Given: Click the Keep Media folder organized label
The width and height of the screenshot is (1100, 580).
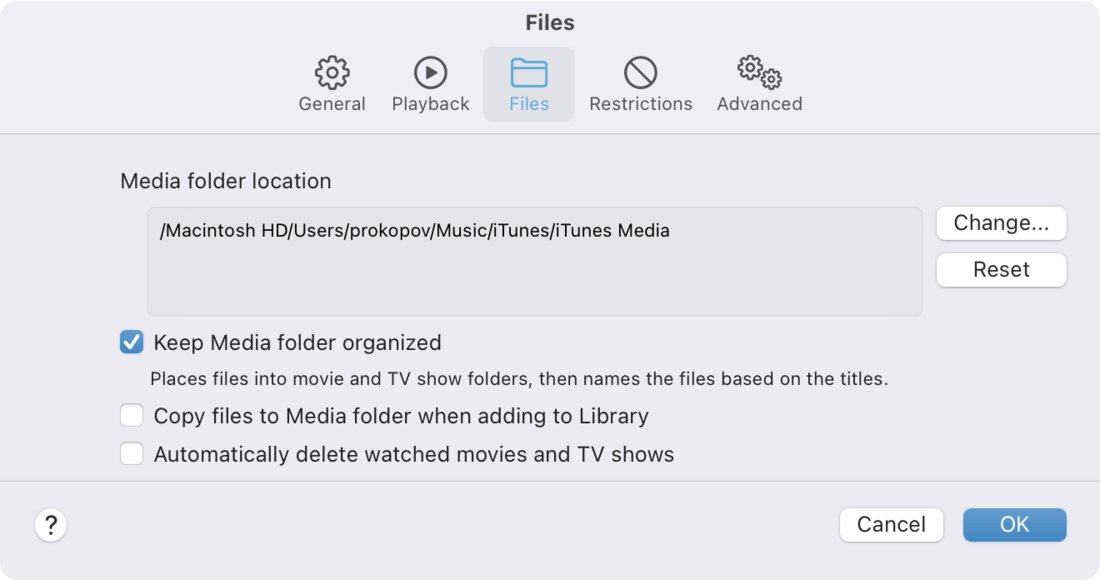Looking at the screenshot, I should 297,342.
